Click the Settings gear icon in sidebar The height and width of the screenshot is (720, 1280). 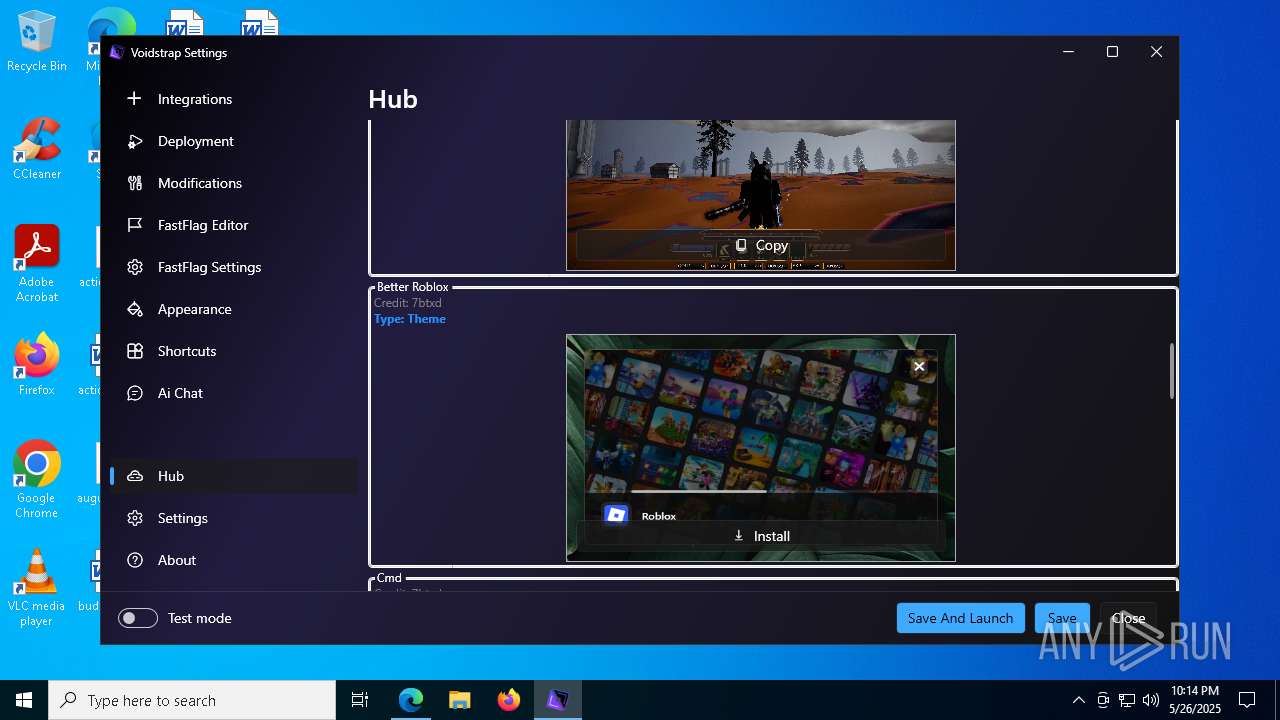pyautogui.click(x=135, y=518)
